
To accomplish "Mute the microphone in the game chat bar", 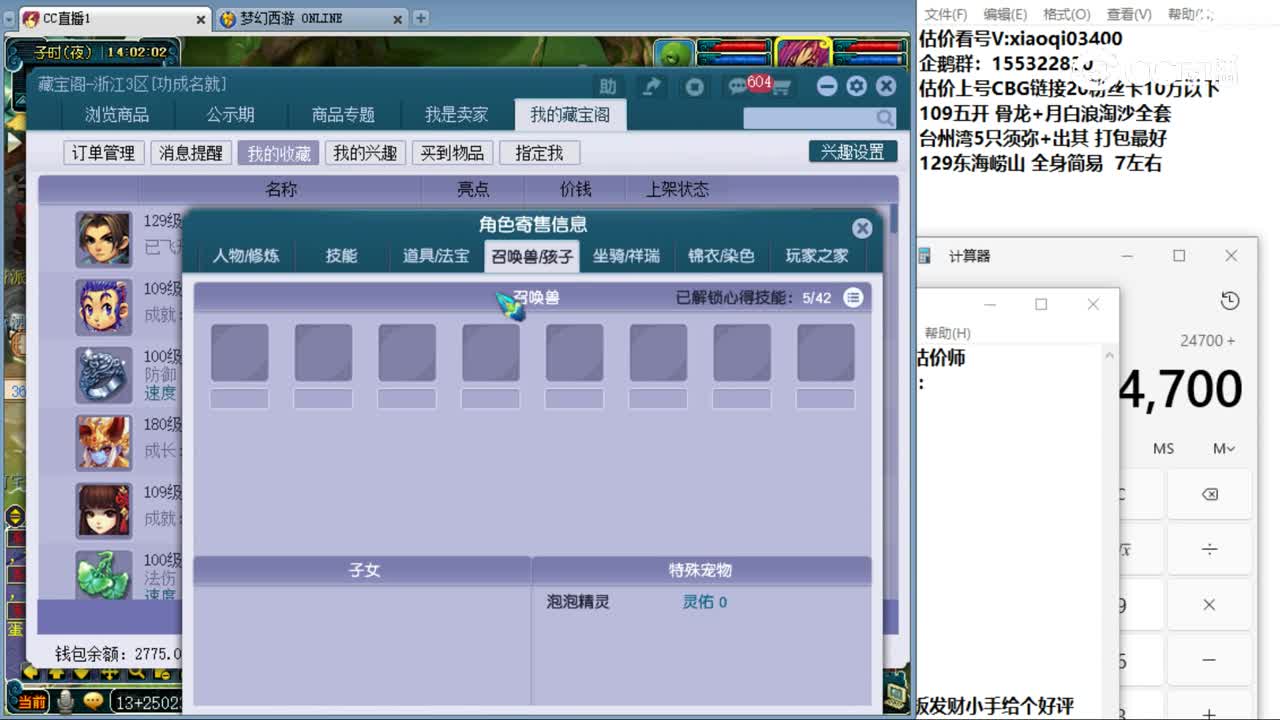I will (x=65, y=701).
